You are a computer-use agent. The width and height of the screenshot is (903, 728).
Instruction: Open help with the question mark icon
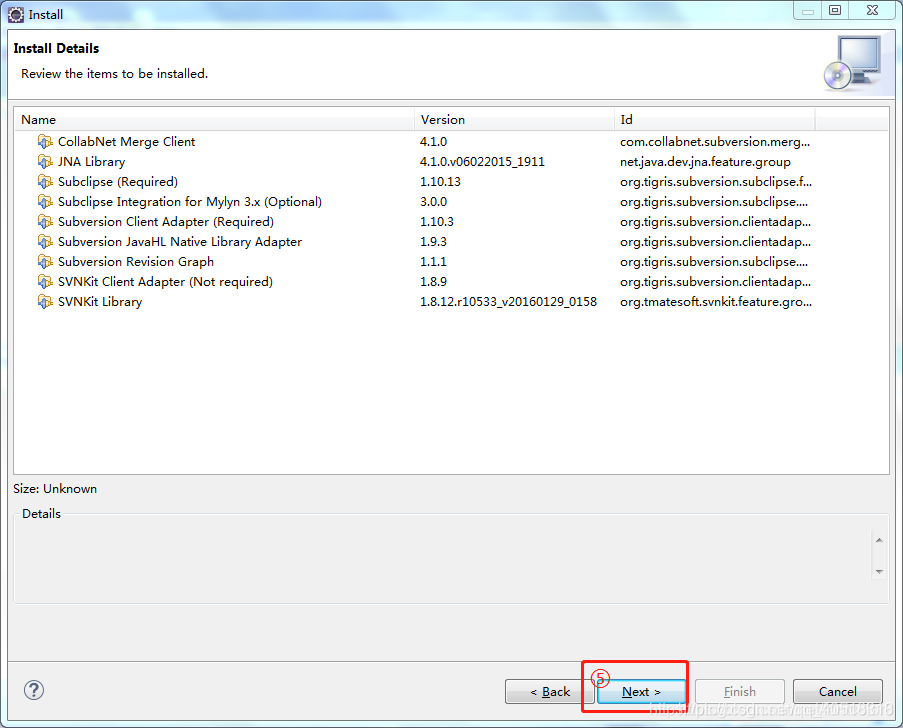click(34, 690)
